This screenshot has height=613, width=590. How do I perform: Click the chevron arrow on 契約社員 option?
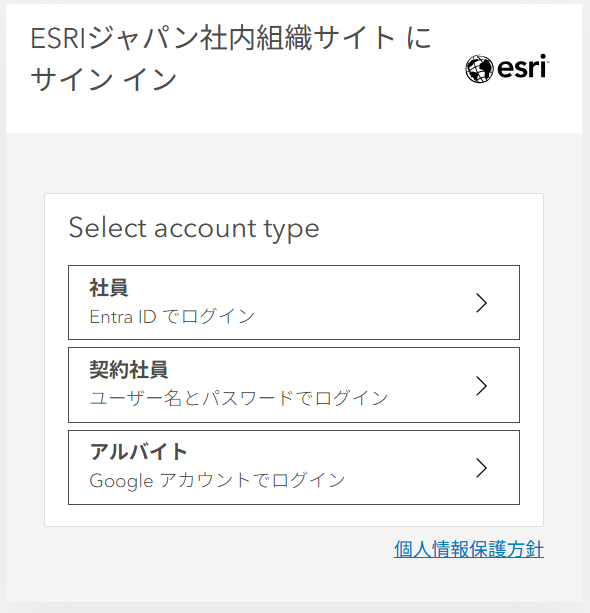(x=481, y=386)
